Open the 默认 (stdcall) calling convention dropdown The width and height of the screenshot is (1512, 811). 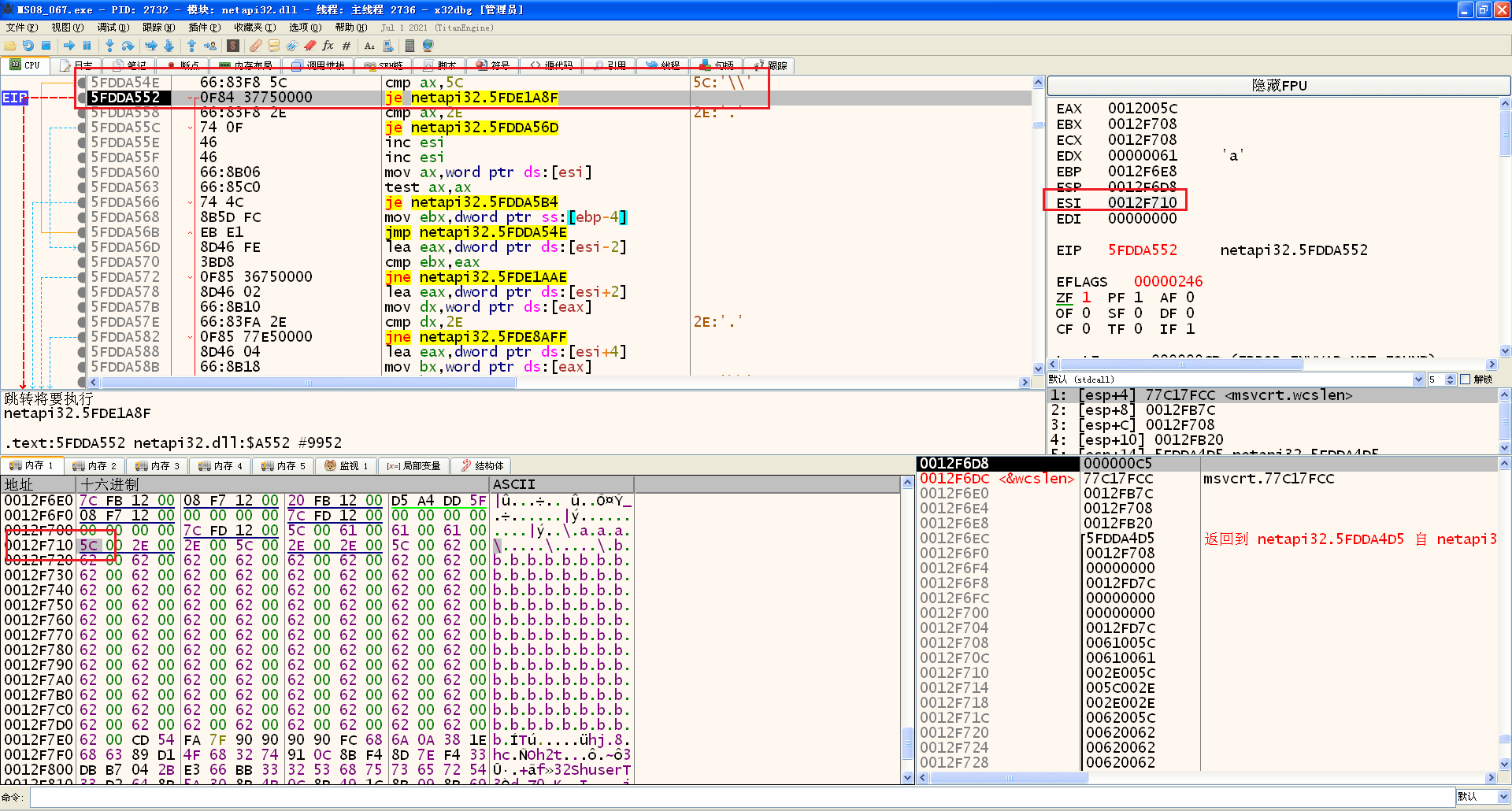[1236, 380]
